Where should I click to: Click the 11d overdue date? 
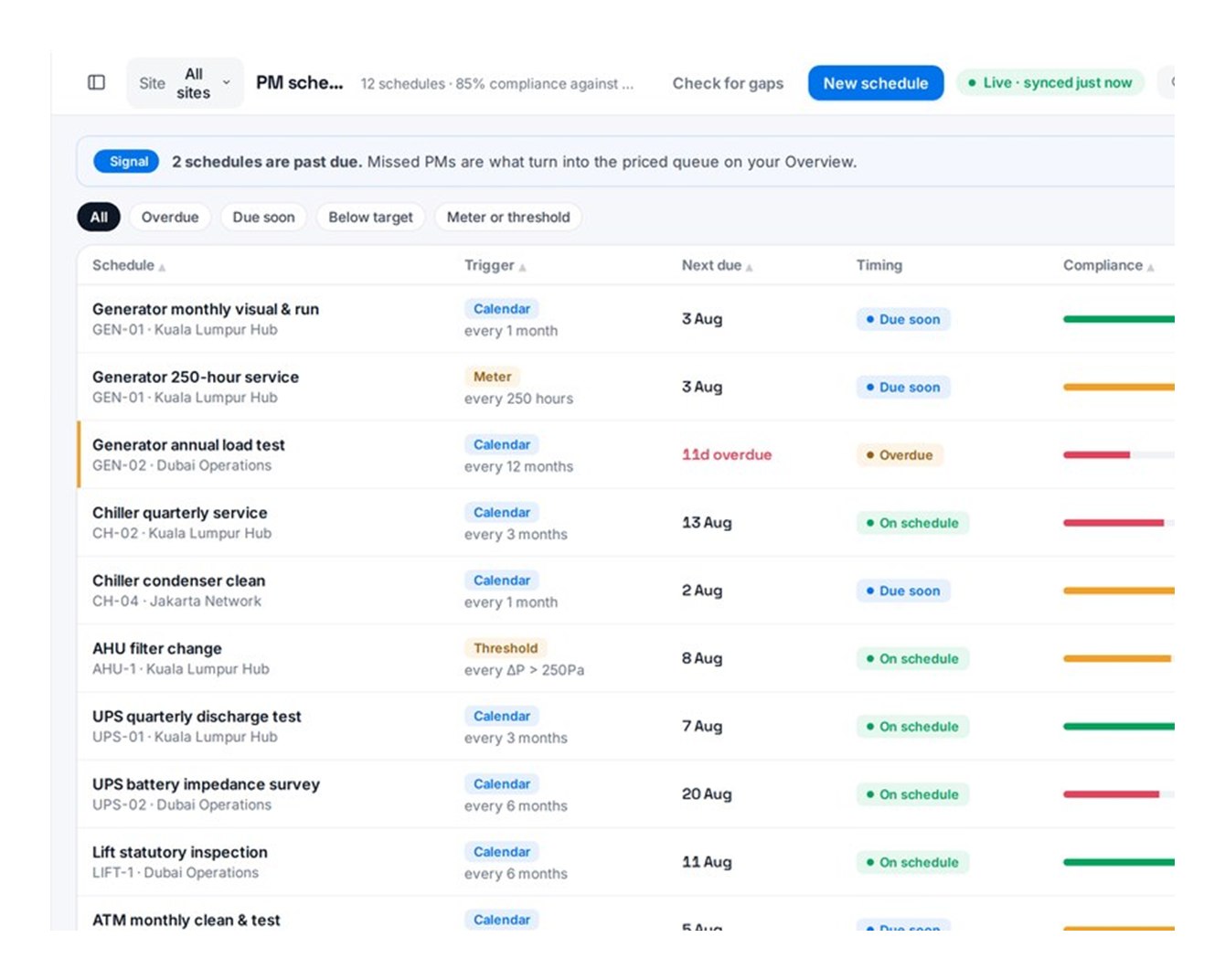click(727, 454)
